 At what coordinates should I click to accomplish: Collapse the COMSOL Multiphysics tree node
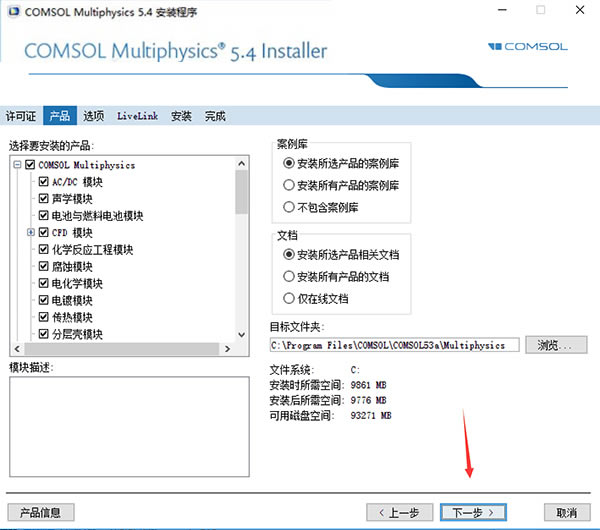pyautogui.click(x=17, y=165)
